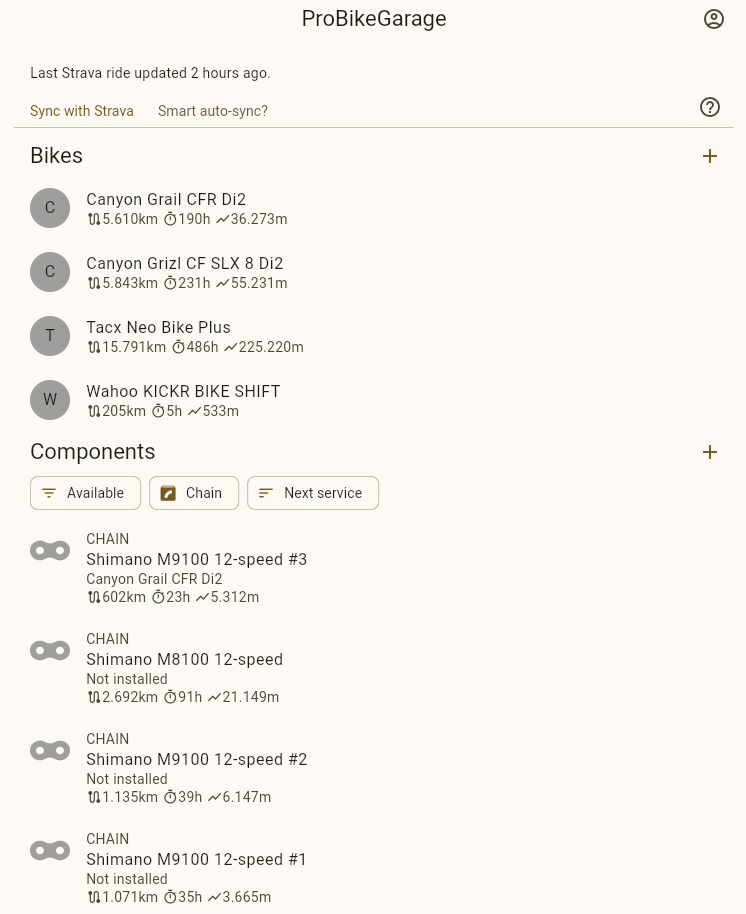Screen dimensions: 746x914
Task: Add a new component with plus icon
Action: tap(710, 452)
